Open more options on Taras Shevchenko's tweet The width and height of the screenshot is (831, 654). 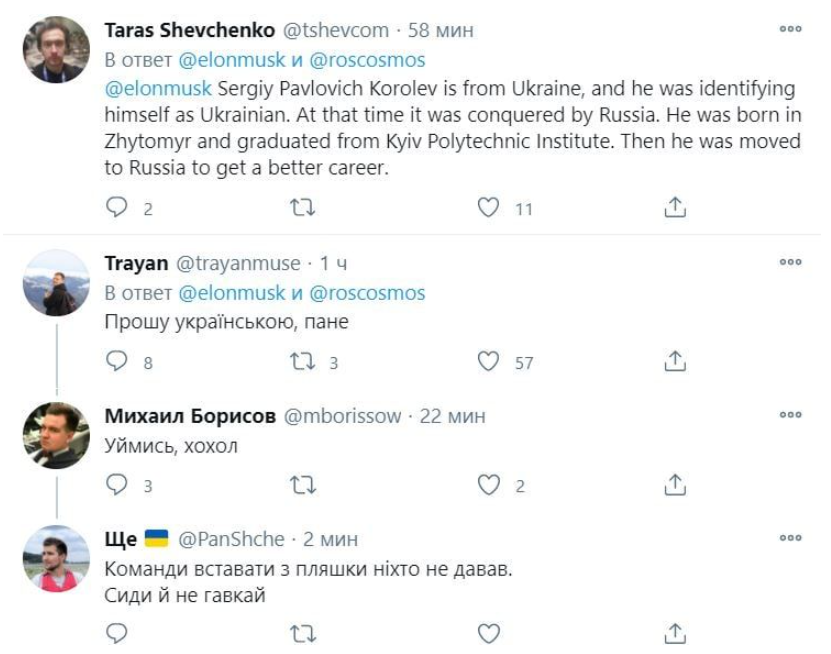(790, 30)
